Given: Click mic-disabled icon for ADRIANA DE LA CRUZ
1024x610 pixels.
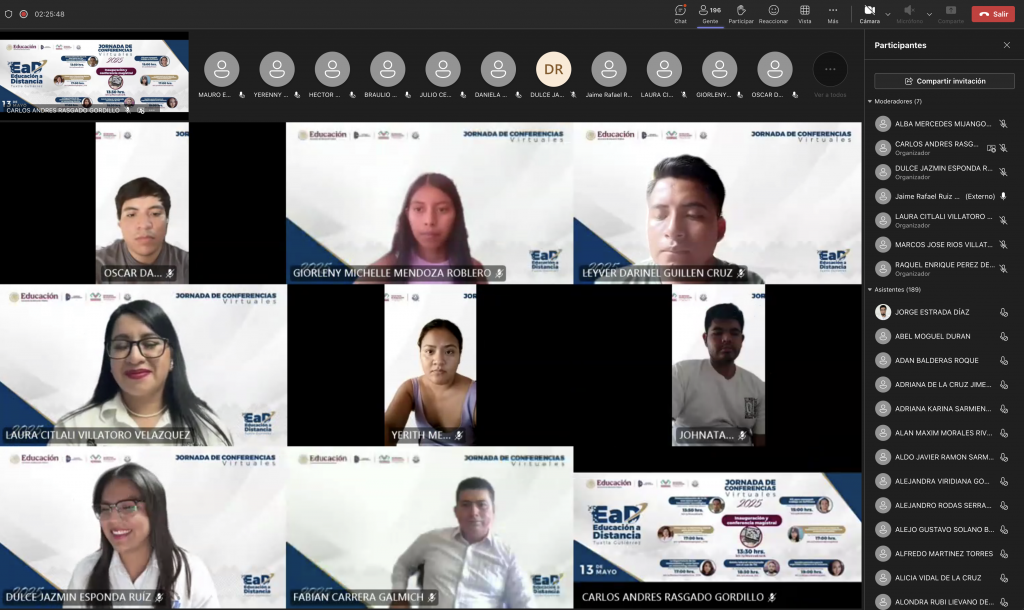Looking at the screenshot, I should 1003,385.
